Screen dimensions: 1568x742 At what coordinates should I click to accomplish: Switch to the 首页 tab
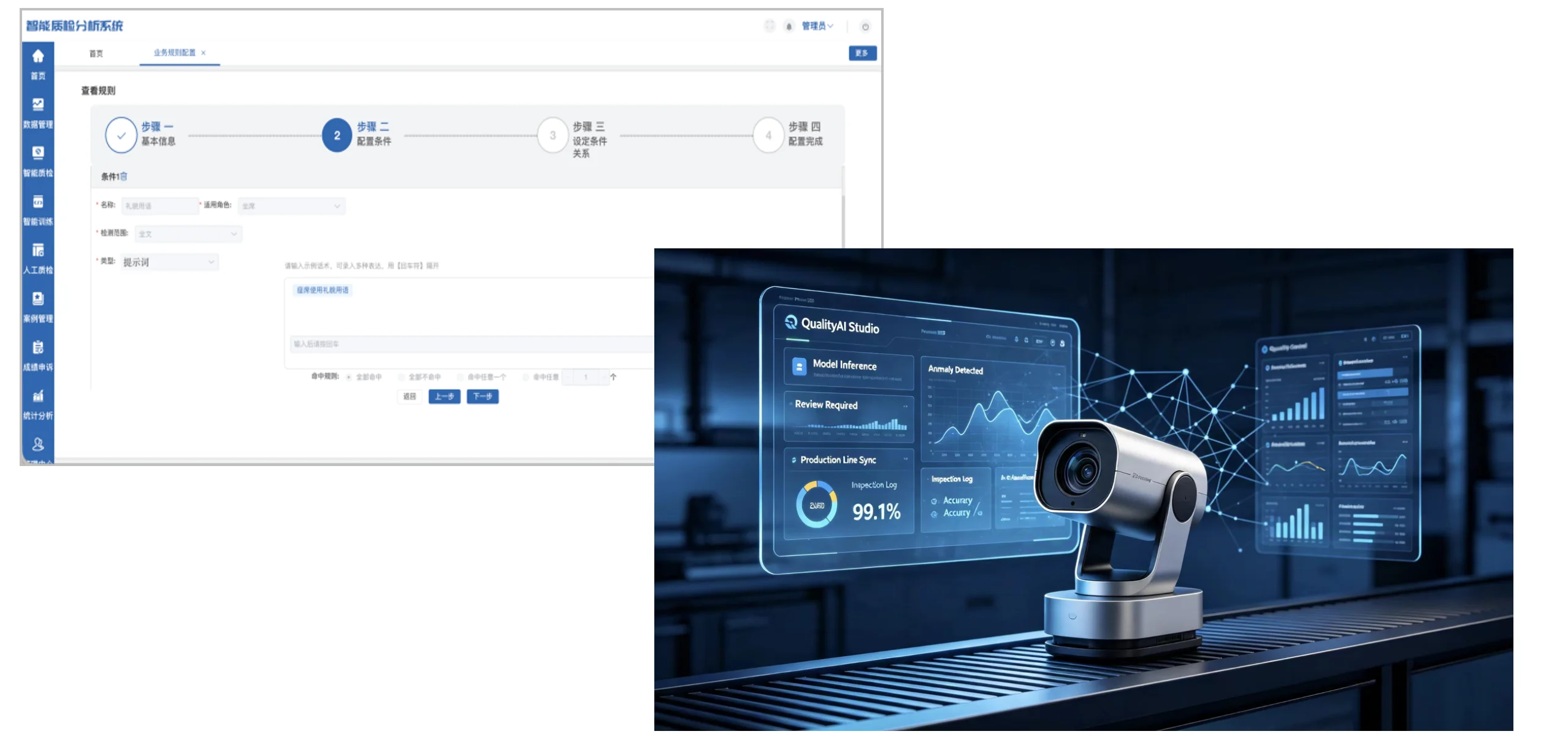click(96, 53)
